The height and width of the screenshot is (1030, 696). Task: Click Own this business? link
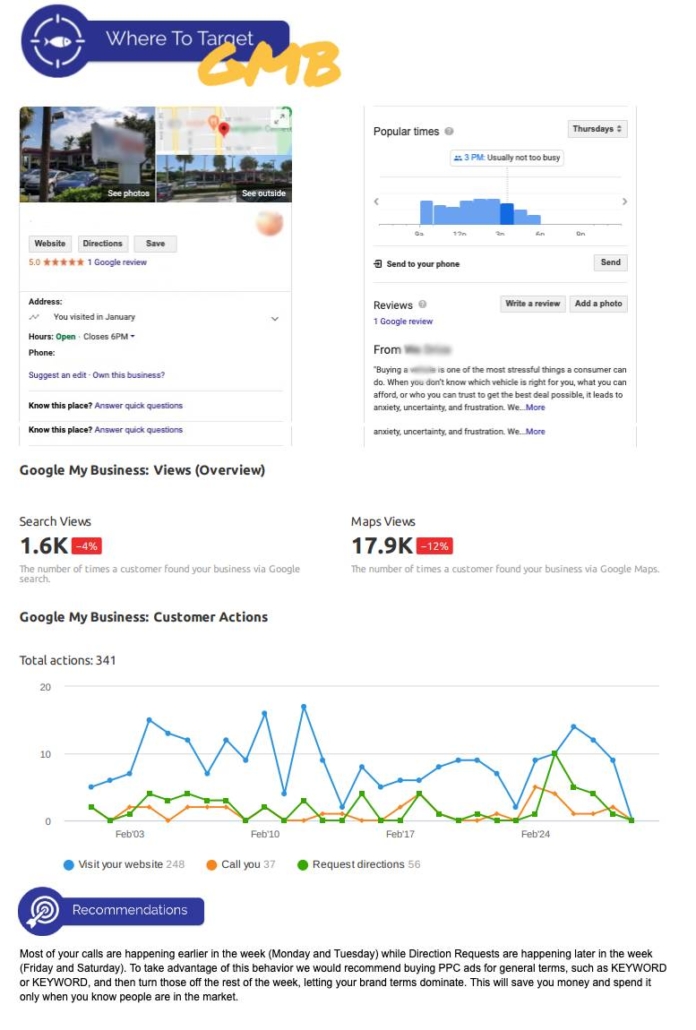coord(129,375)
